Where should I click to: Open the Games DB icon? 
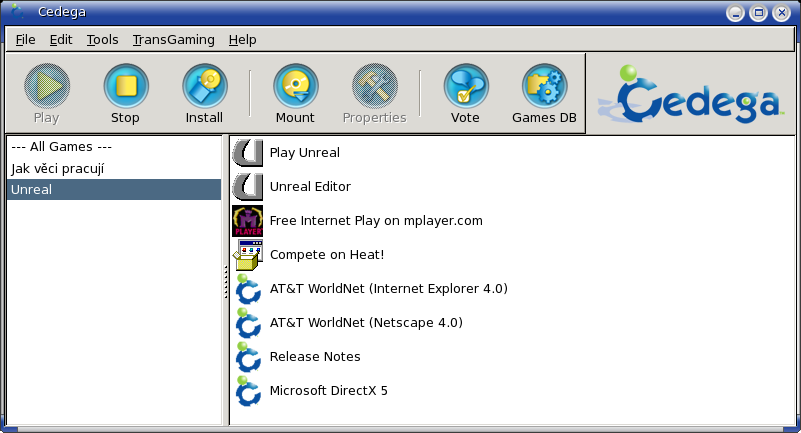[x=545, y=86]
